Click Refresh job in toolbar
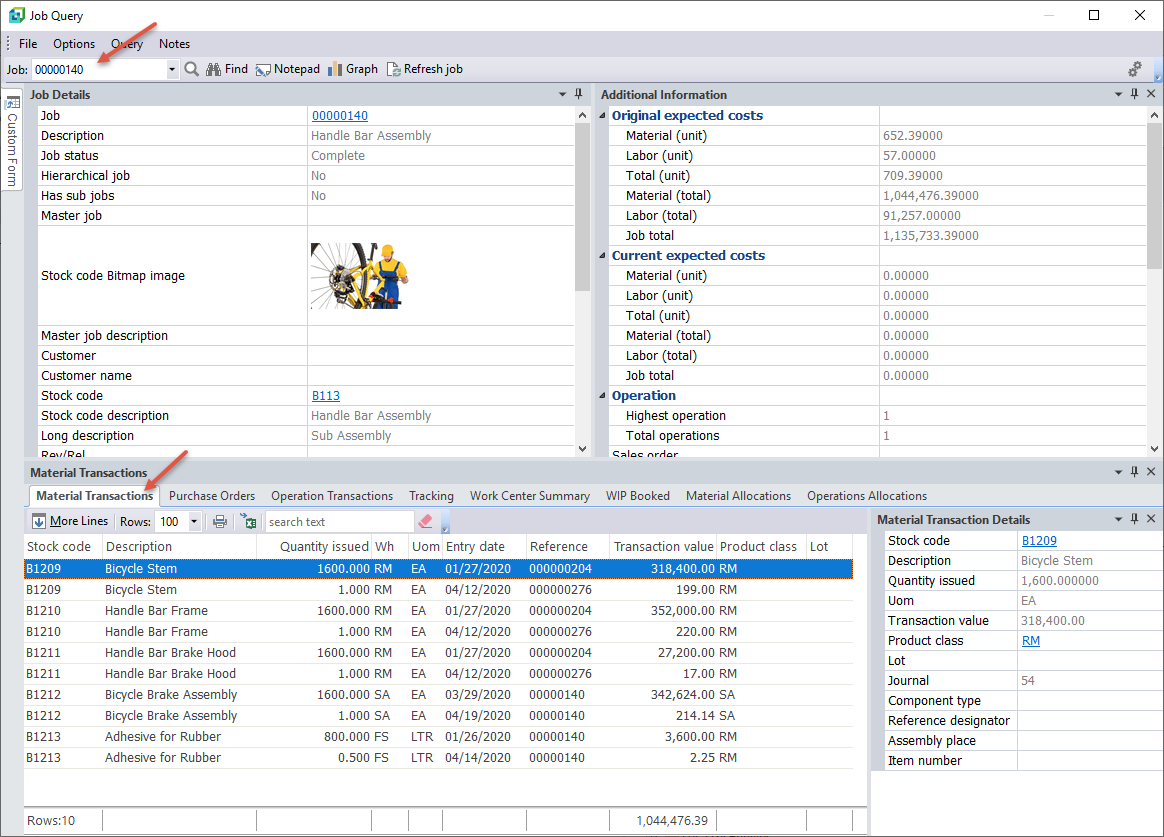Screen dimensions: 1164x837 pyautogui.click(x=425, y=69)
